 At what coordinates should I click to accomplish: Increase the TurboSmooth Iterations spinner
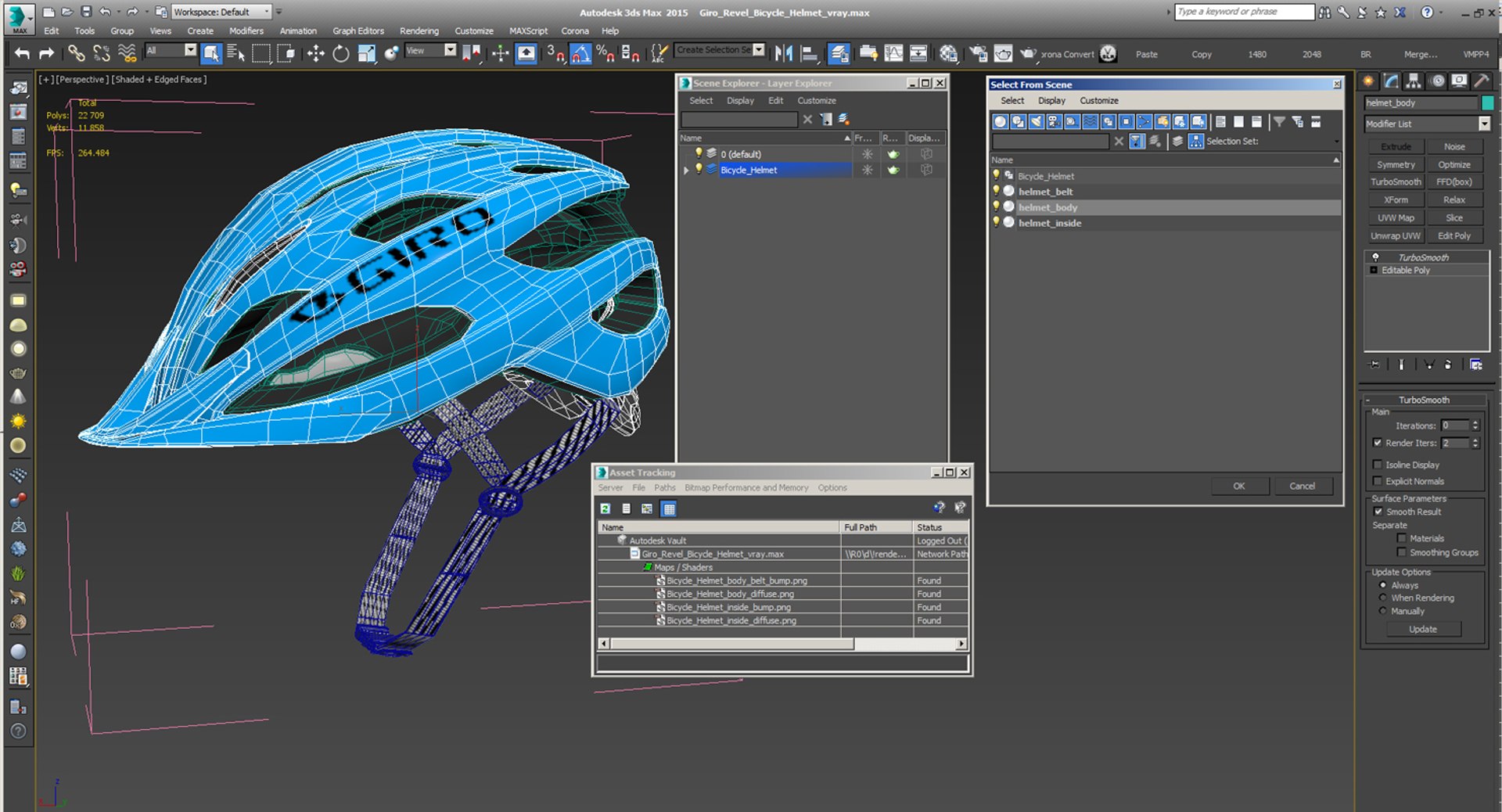tap(1475, 422)
